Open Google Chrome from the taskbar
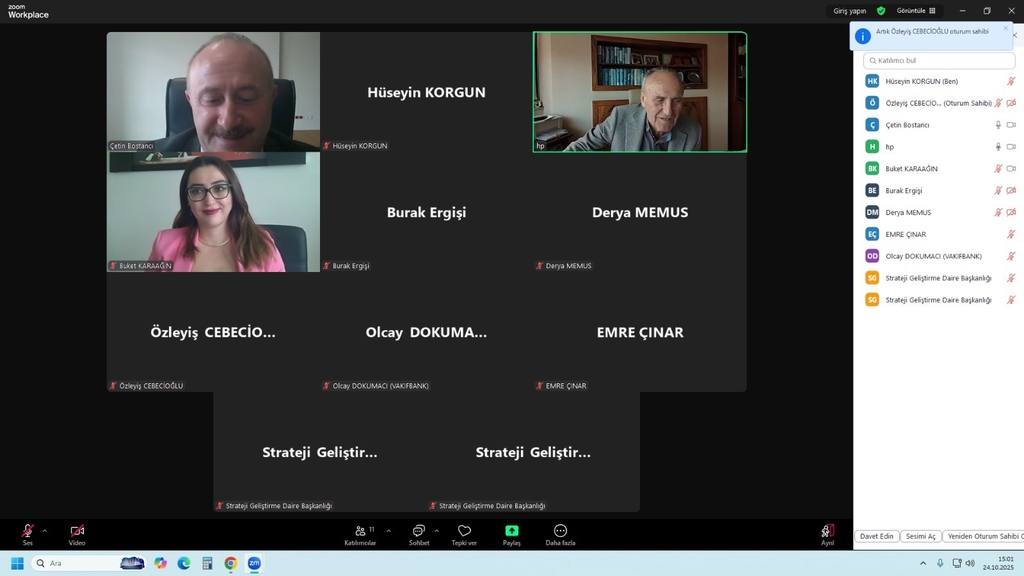Screen dimensions: 1024x576 pos(231,564)
